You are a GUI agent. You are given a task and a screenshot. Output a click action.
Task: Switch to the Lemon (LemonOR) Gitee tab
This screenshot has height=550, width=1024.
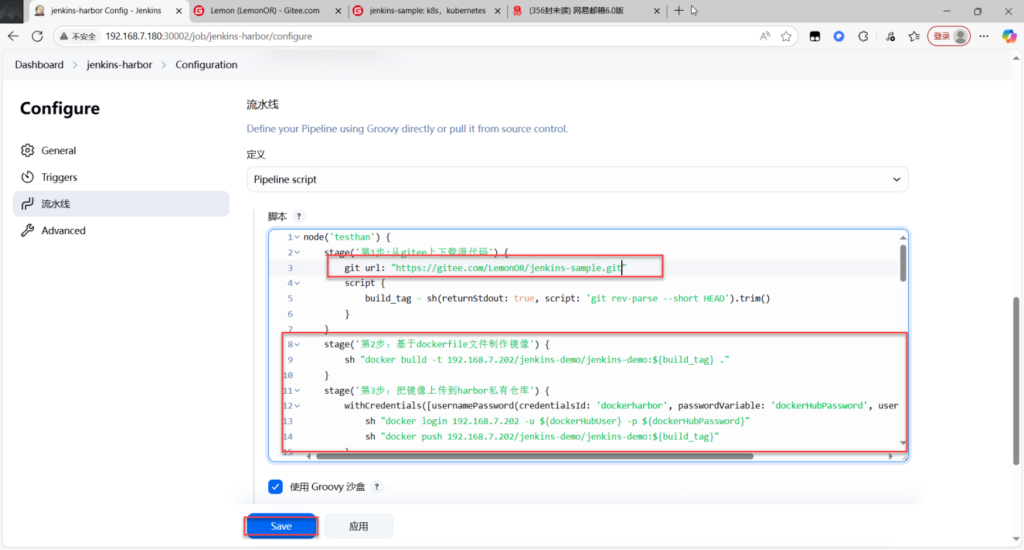click(265, 11)
